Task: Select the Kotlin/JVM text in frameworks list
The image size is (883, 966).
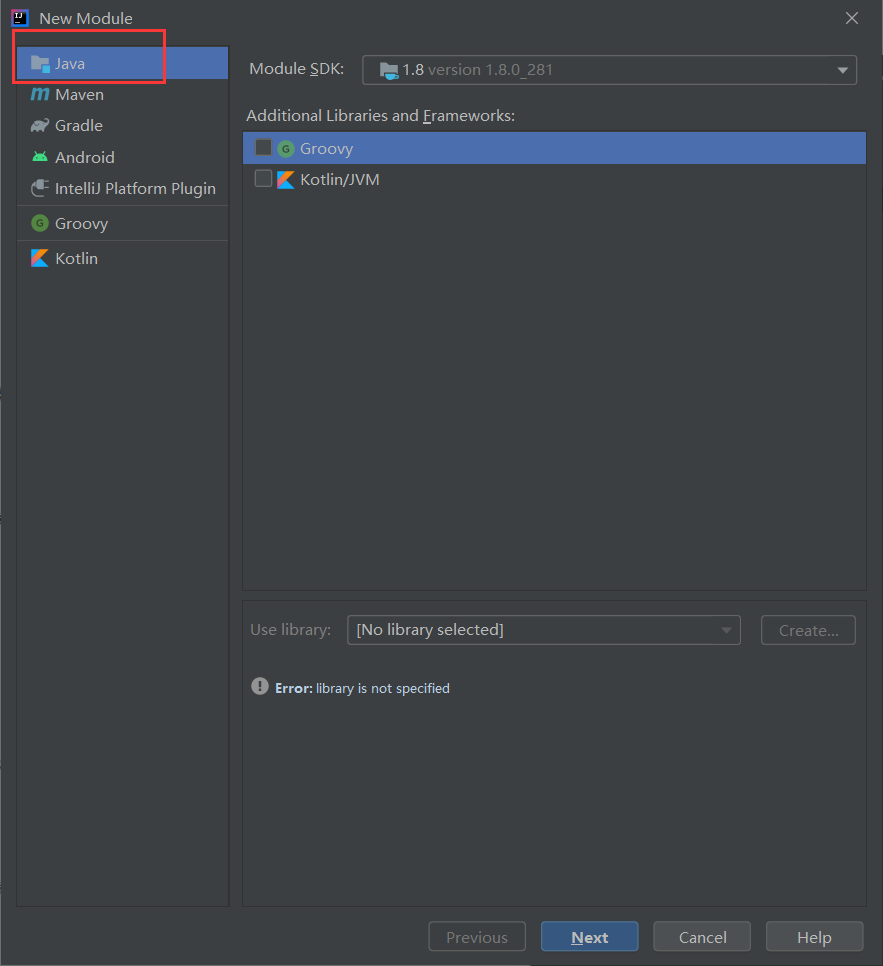Action: point(340,180)
